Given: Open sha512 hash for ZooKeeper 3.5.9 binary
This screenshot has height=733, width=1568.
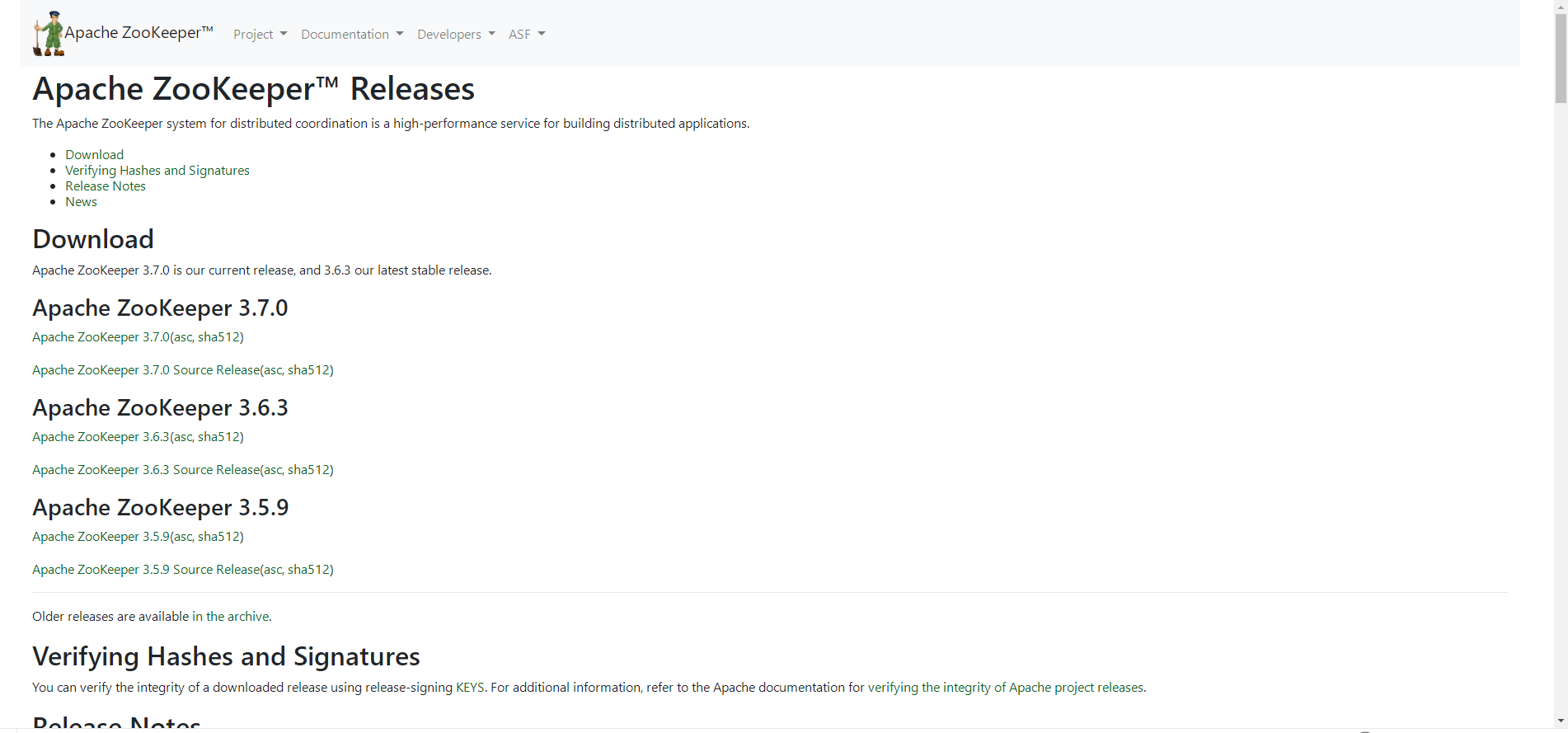Looking at the screenshot, I should click(x=218, y=537).
